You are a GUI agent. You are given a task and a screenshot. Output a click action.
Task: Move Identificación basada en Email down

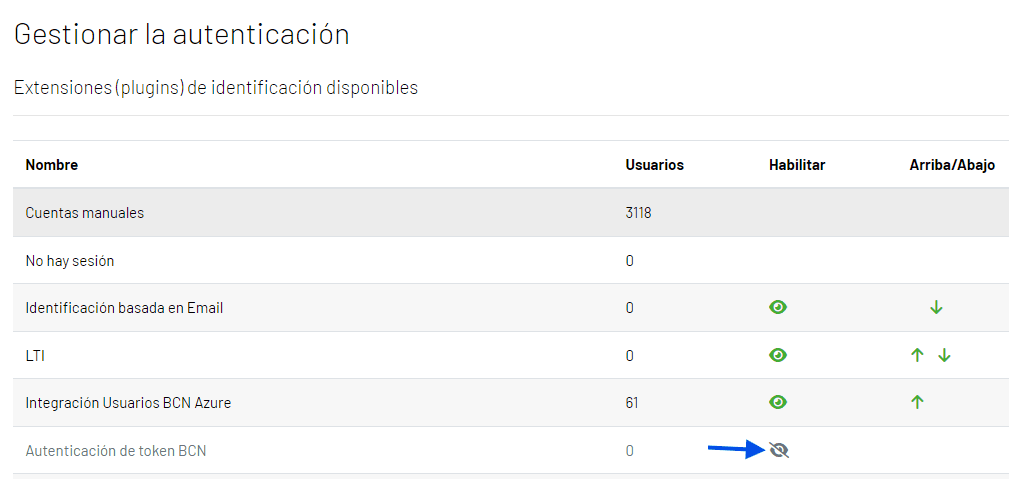tap(936, 307)
